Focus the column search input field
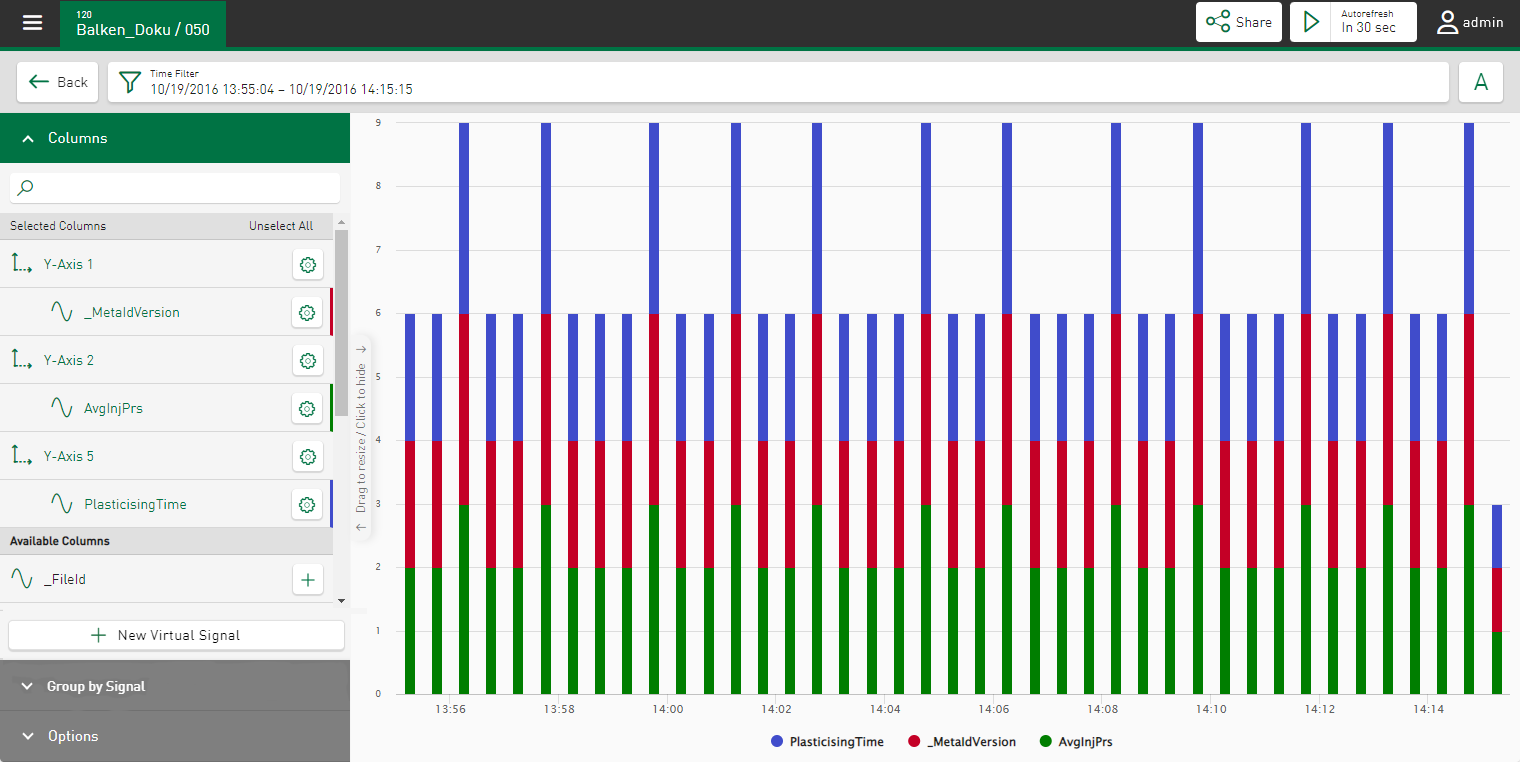 (175, 187)
